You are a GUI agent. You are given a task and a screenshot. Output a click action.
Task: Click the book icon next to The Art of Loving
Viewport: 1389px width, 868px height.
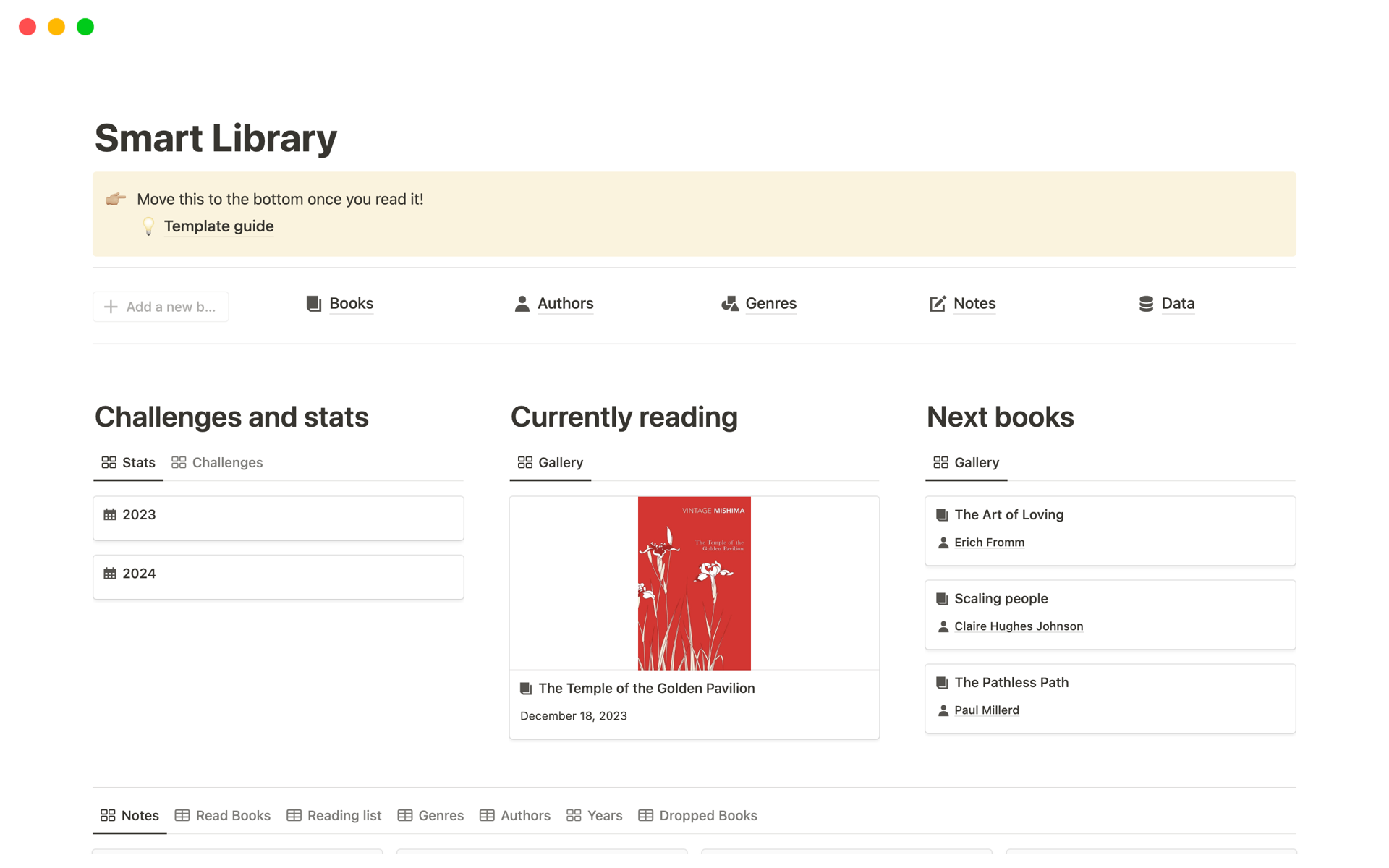point(941,514)
